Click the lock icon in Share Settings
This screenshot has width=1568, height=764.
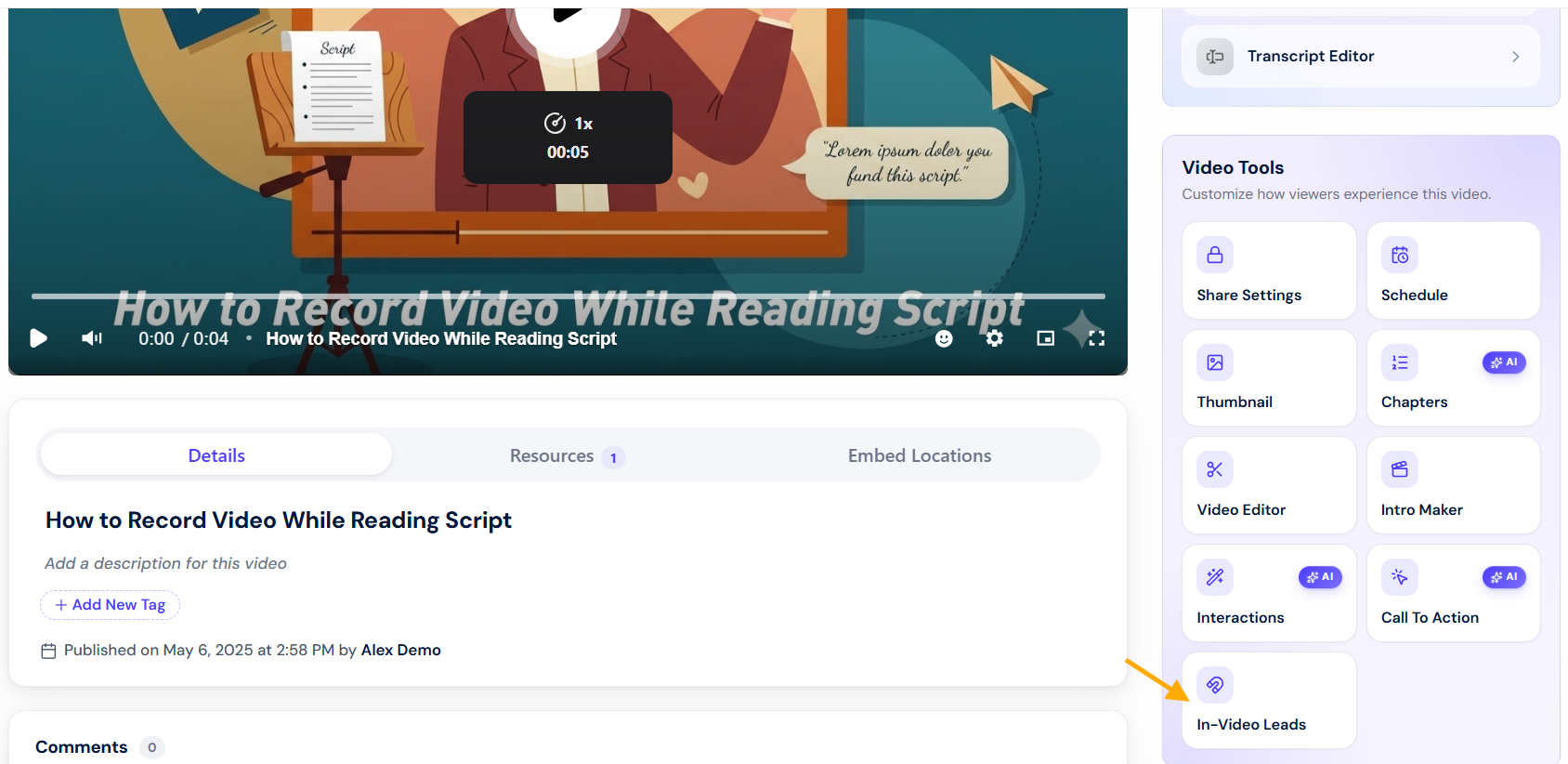(x=1215, y=255)
